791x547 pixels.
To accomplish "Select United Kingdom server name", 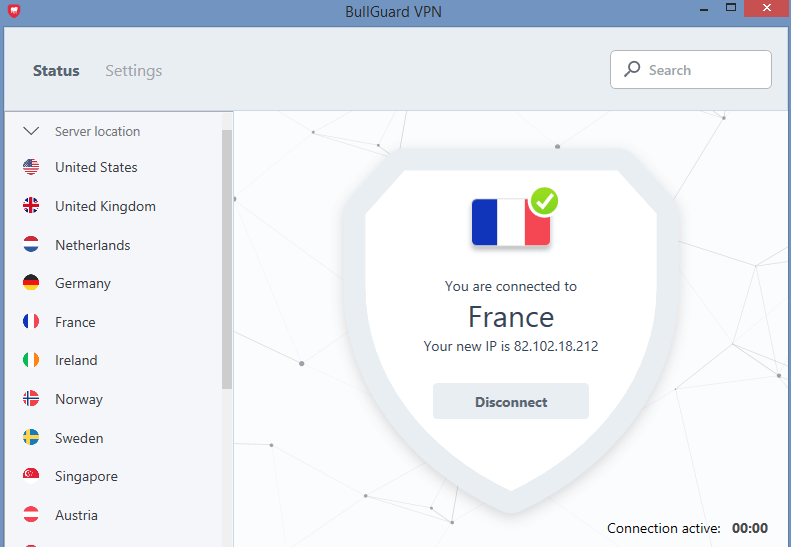I will pos(105,206).
